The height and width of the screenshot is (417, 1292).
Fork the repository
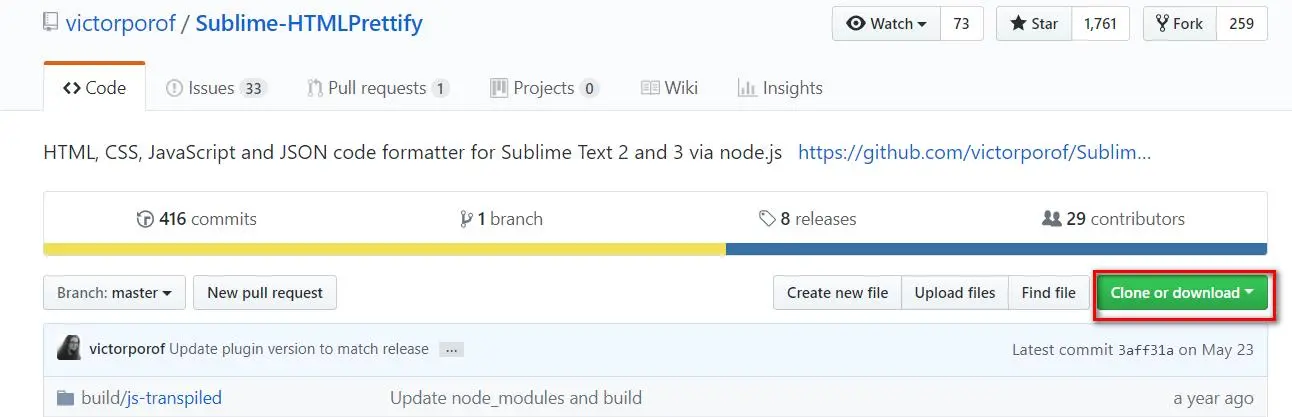tap(1180, 24)
